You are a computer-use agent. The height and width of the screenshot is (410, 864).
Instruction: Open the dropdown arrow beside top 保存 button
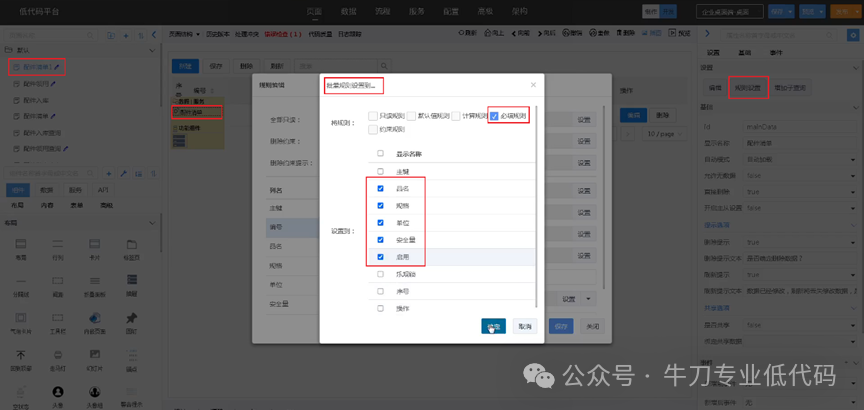click(x=791, y=12)
